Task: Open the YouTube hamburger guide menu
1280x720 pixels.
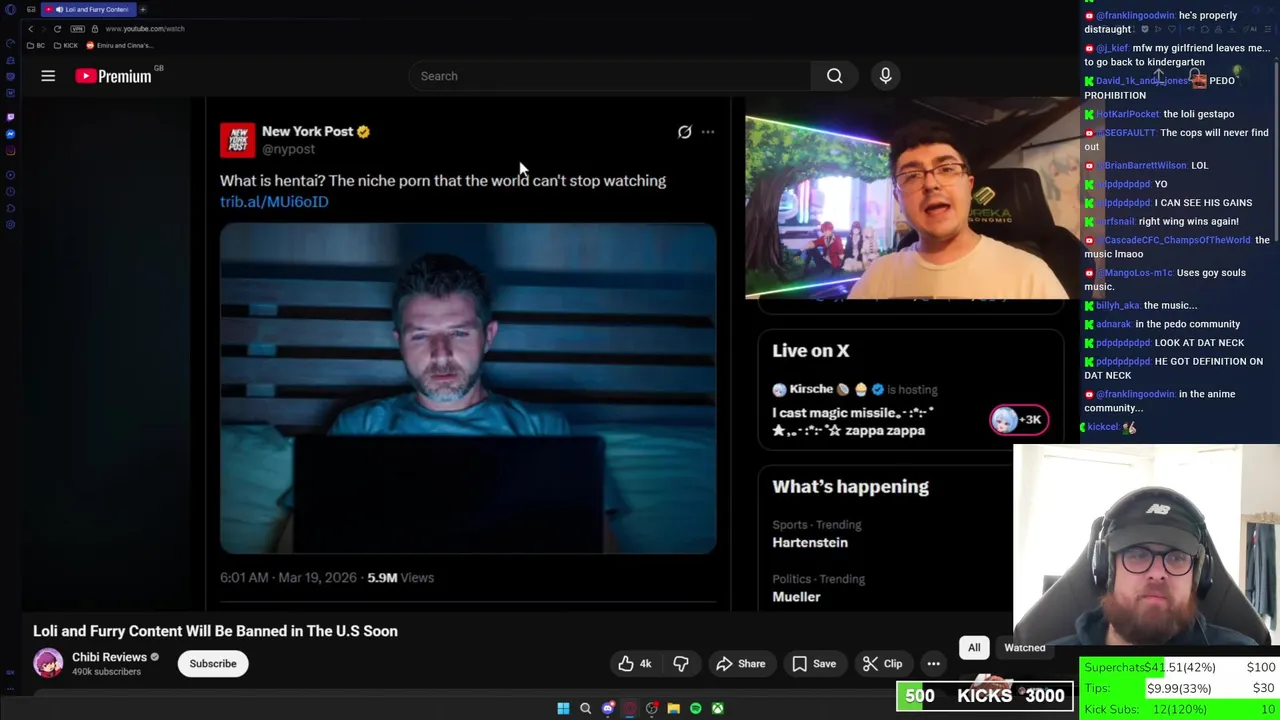Action: pyautogui.click(x=48, y=76)
